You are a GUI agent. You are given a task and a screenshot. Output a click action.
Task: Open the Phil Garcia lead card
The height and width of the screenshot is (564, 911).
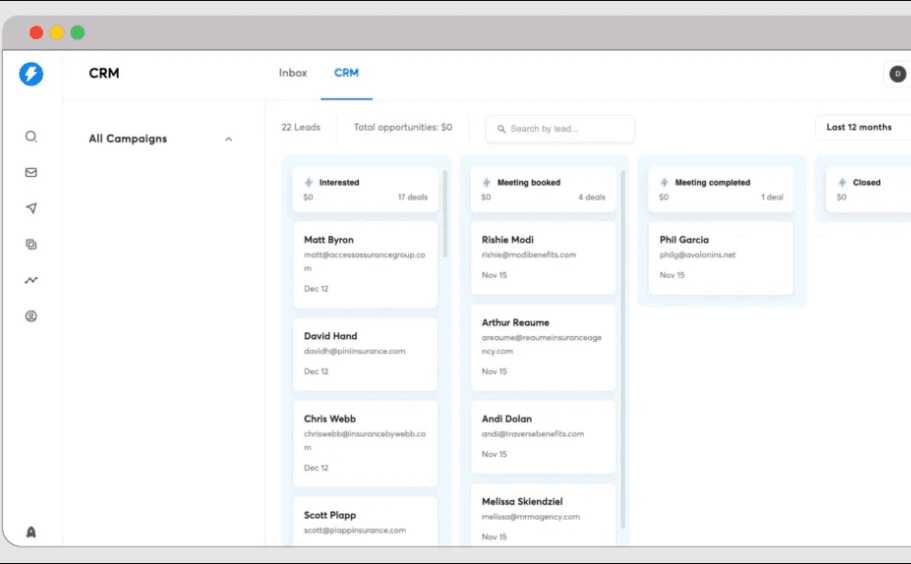pyautogui.click(x=720, y=257)
